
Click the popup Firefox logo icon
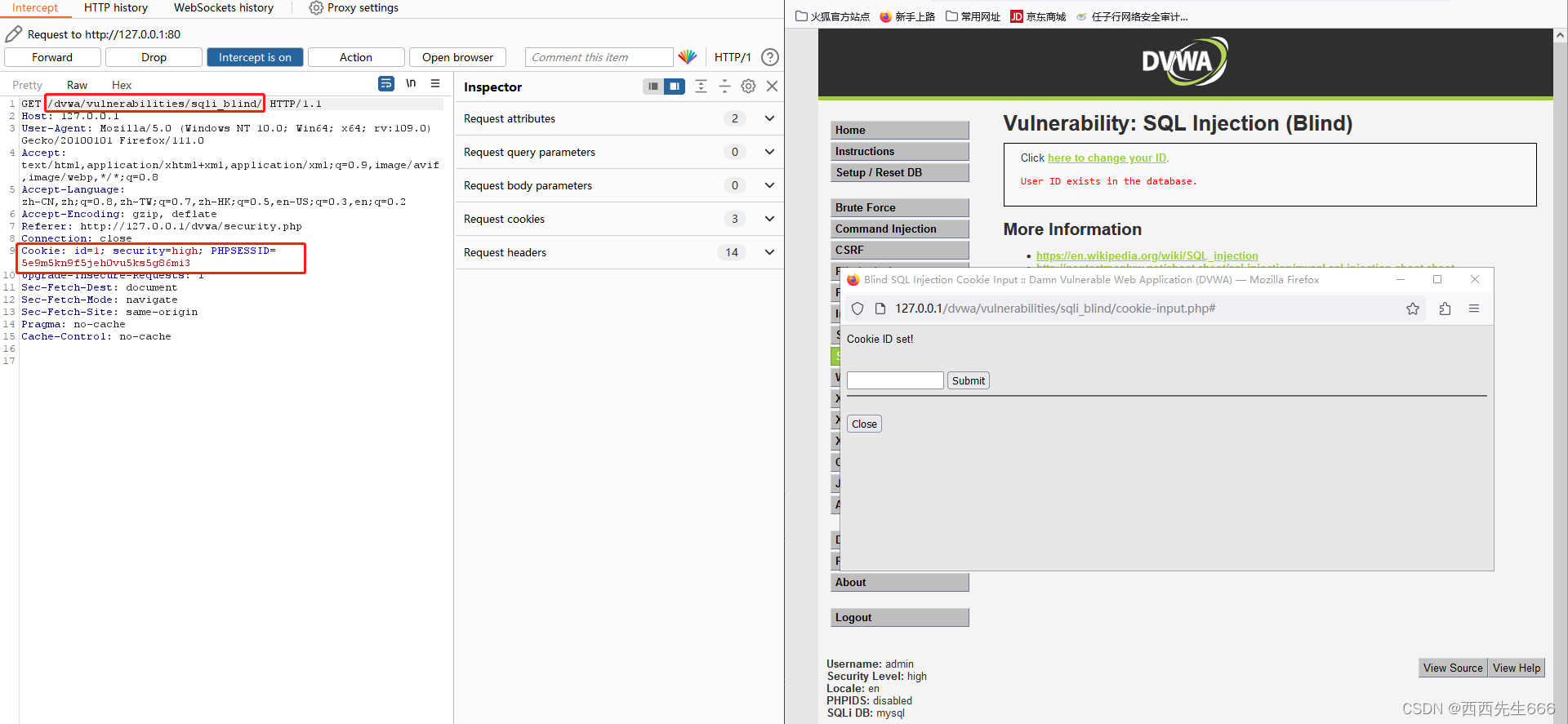coord(853,280)
